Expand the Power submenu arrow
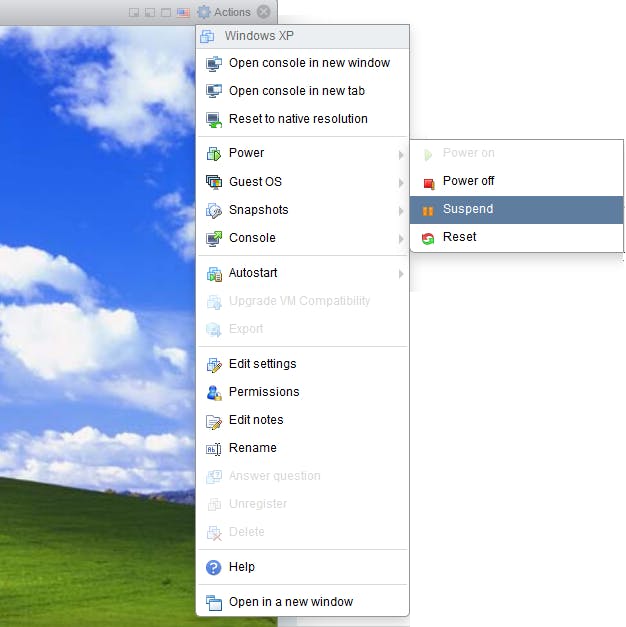The width and height of the screenshot is (626, 627). (401, 155)
